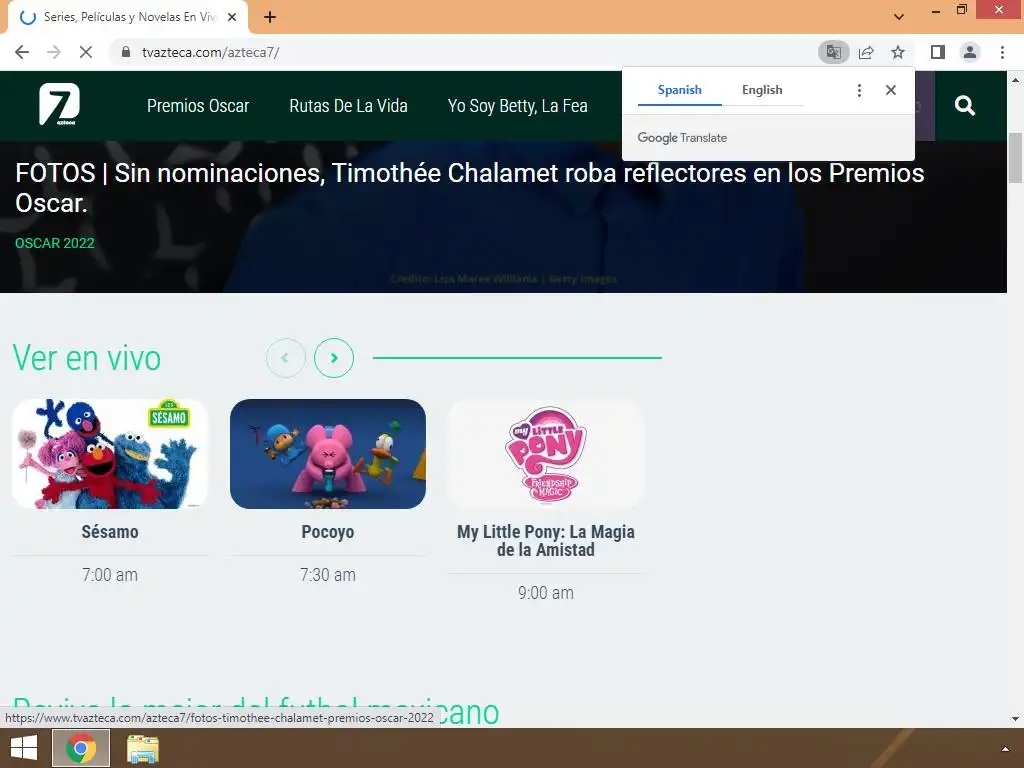Open a new tab with the plus button
This screenshot has width=1024, height=768.
[x=270, y=17]
